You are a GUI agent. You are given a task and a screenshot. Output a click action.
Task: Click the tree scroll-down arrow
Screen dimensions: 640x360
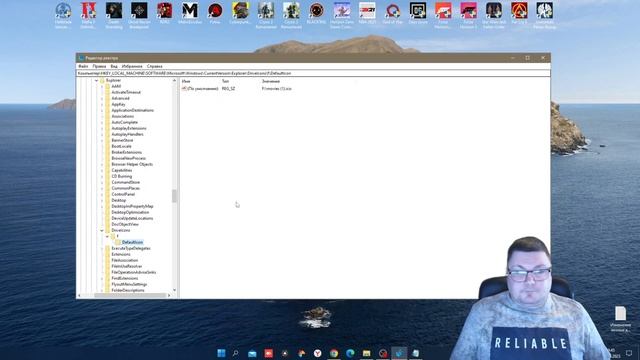174,290
